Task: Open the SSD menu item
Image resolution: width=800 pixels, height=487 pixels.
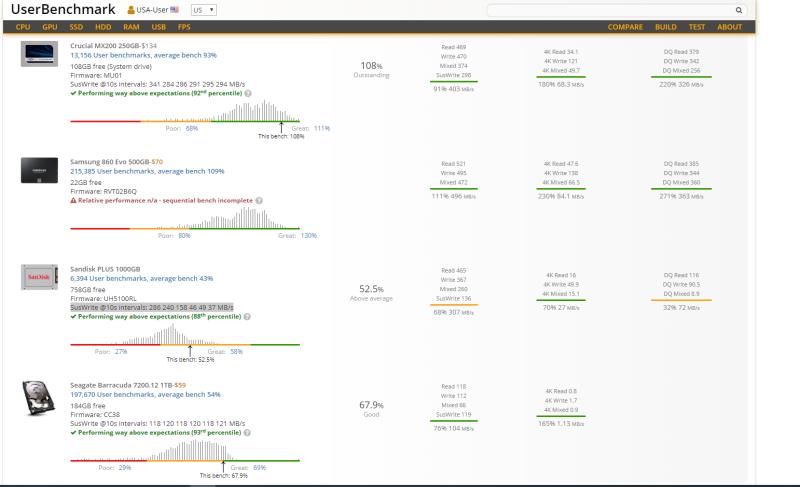Action: coord(76,27)
